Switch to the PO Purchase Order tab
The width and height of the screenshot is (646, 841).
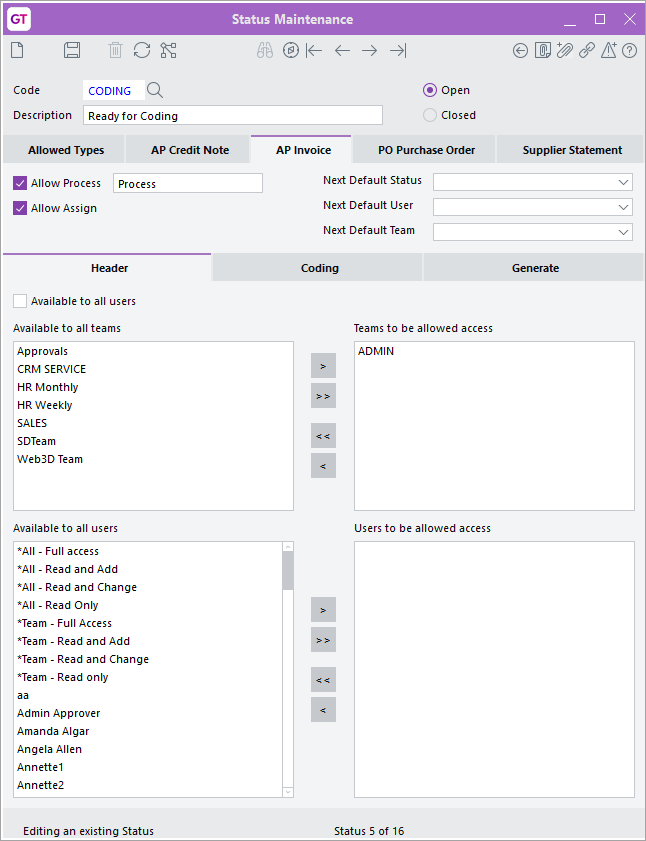point(426,150)
